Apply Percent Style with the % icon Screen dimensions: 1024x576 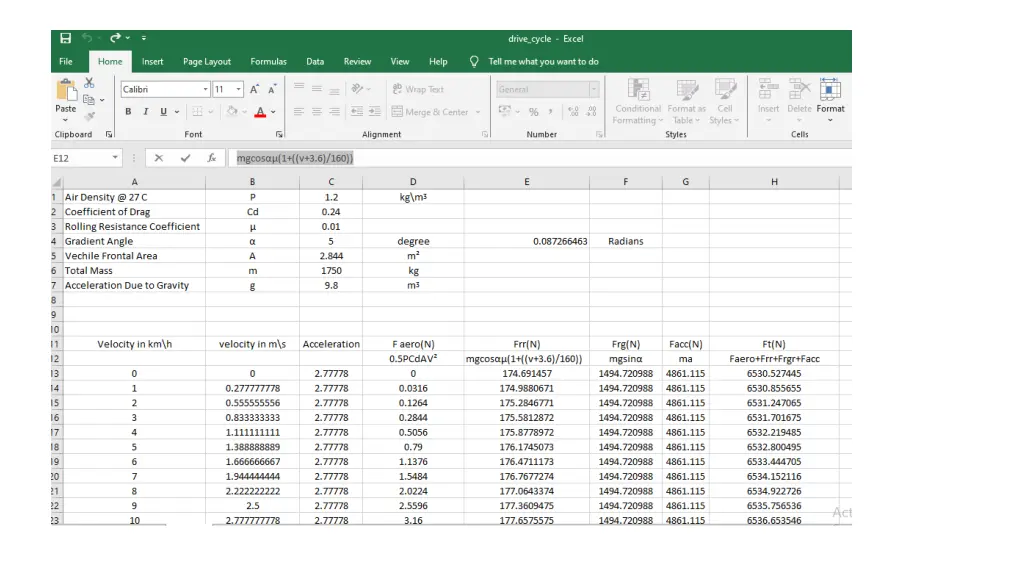tap(534, 112)
